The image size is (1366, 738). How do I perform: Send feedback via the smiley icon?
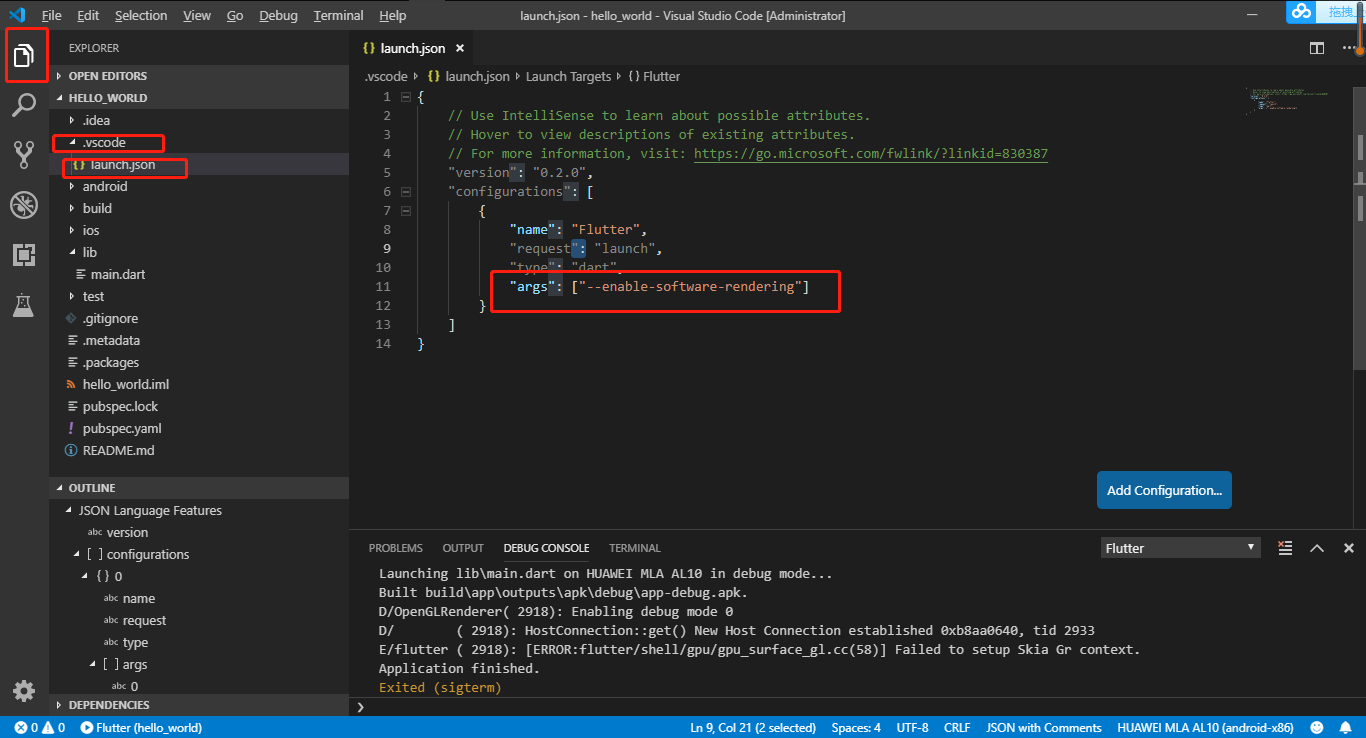click(x=1316, y=727)
